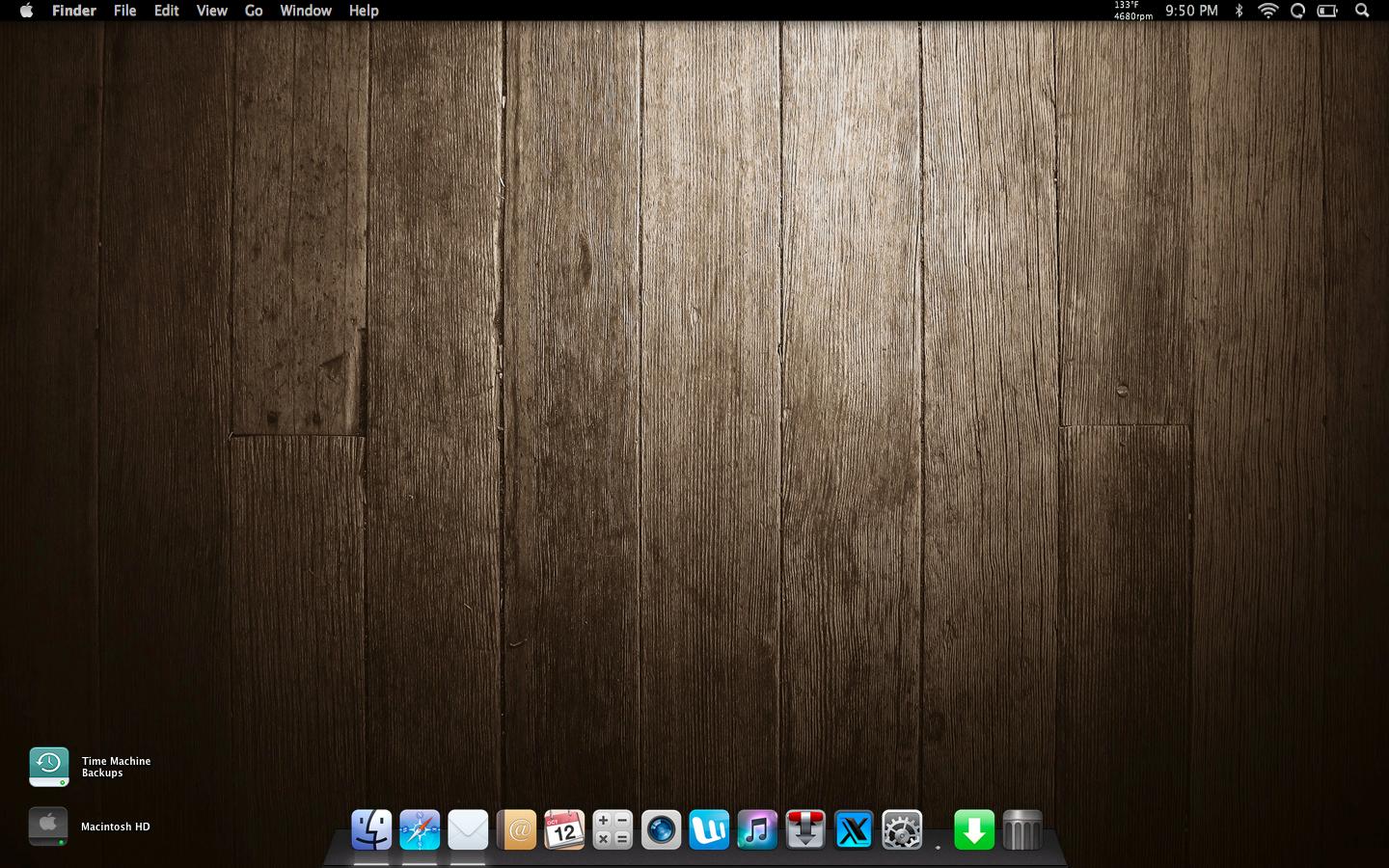Open the Wi-Fi status menu
The width and height of the screenshot is (1389, 868).
[1268, 11]
